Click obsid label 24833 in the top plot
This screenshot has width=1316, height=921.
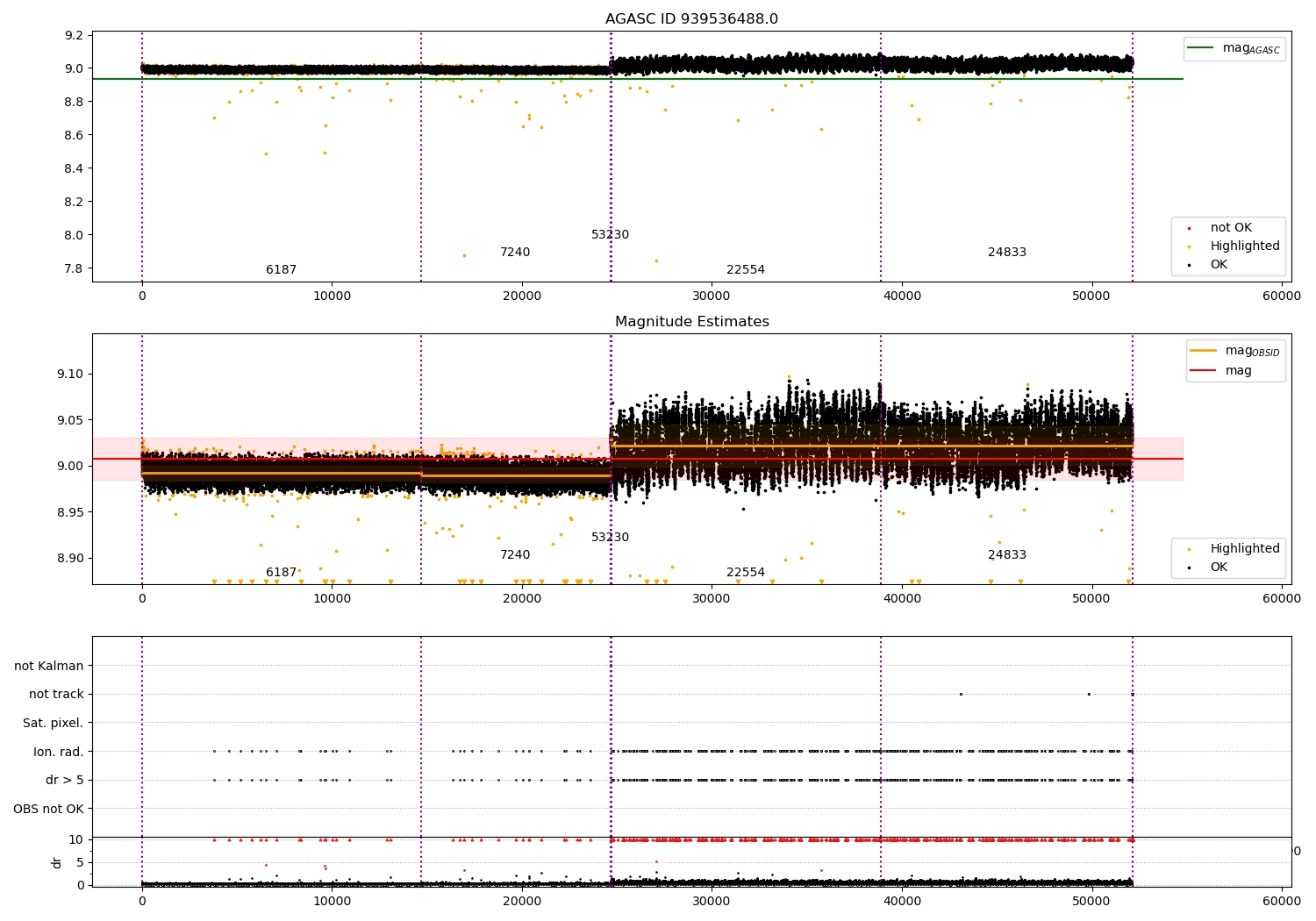tap(1007, 253)
